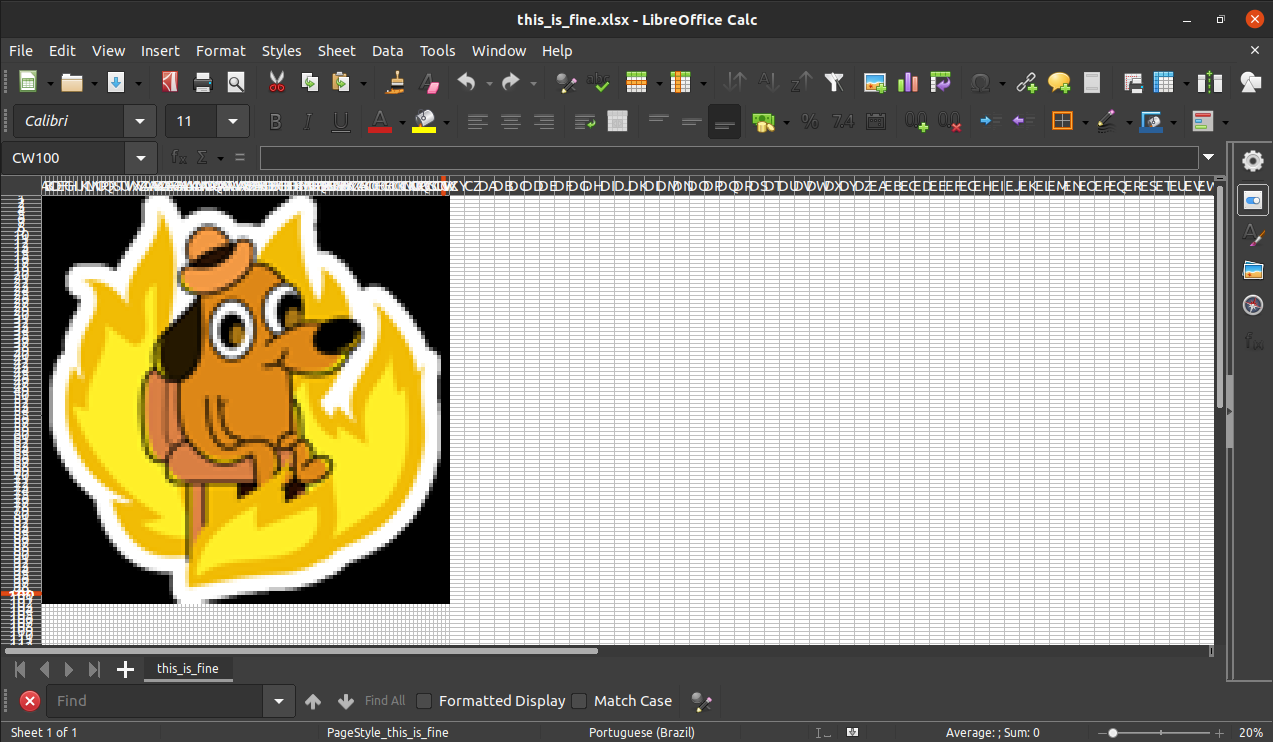
Task: Expand the Paste options dropdown arrow
Action: (363, 83)
